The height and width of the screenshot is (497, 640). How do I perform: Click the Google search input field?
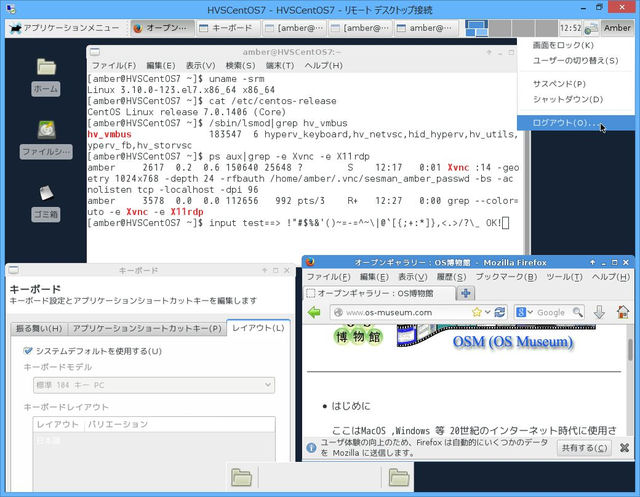[553, 313]
